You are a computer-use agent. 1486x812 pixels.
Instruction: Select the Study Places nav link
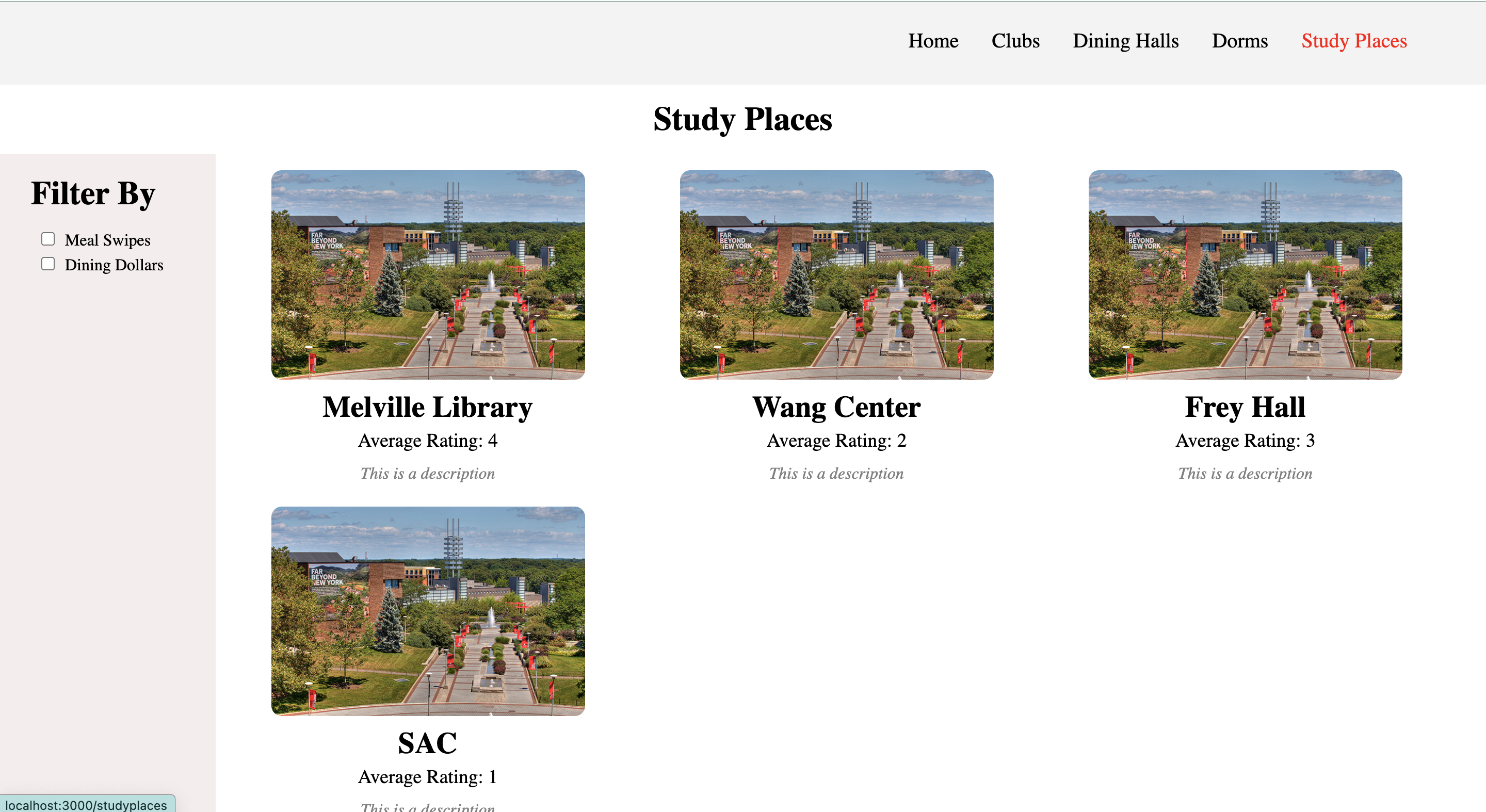pyautogui.click(x=1353, y=41)
